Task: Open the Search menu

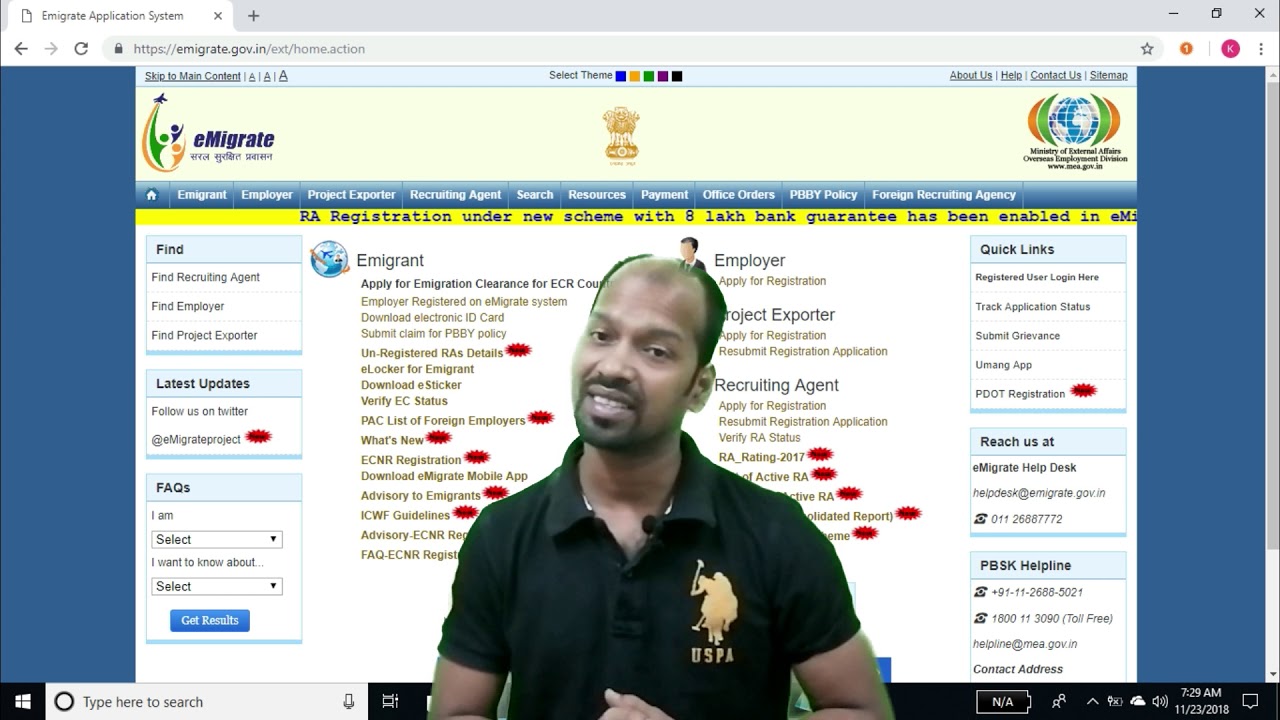Action: tap(535, 195)
